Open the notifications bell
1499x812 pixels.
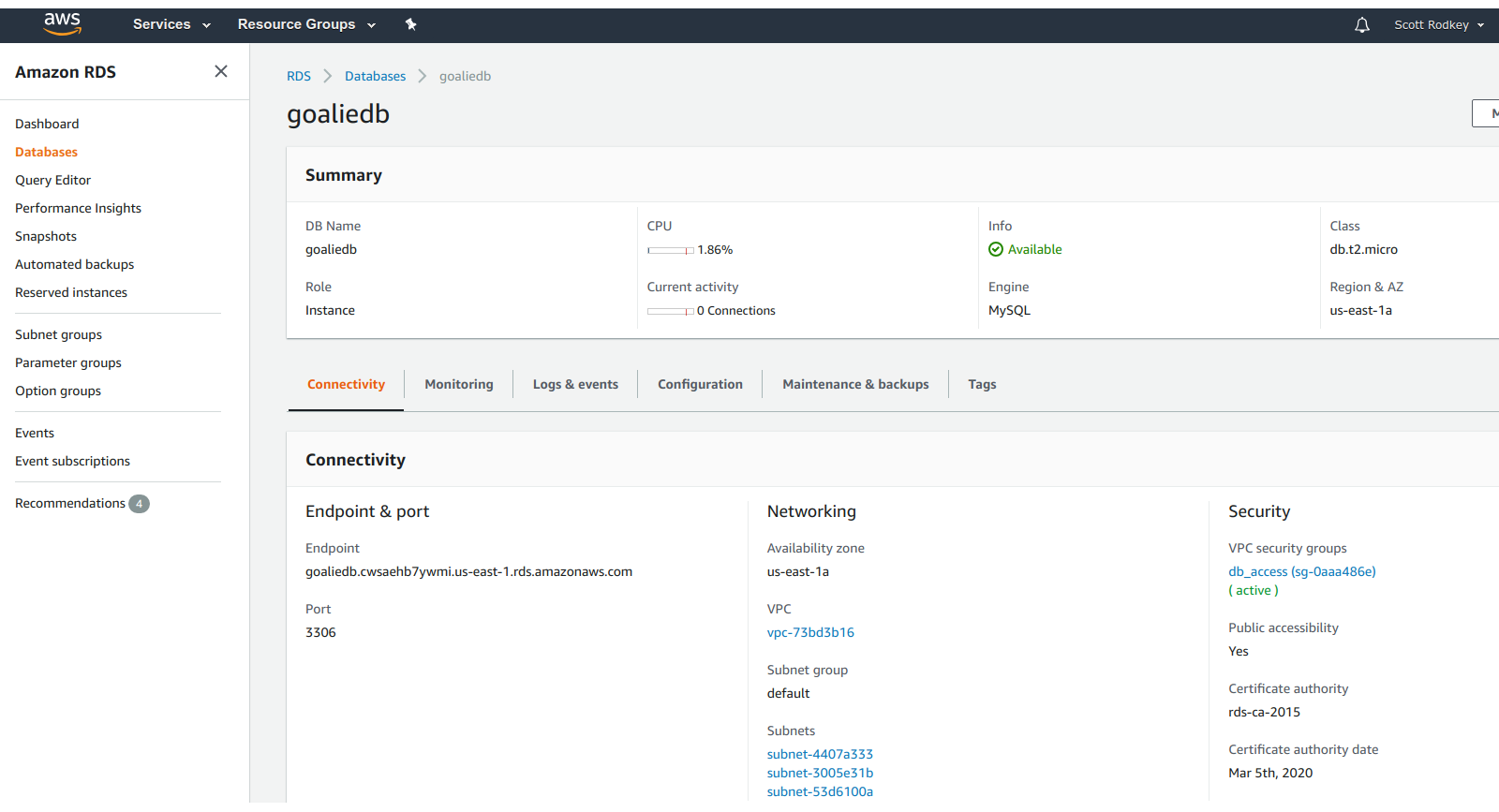coord(1362,25)
